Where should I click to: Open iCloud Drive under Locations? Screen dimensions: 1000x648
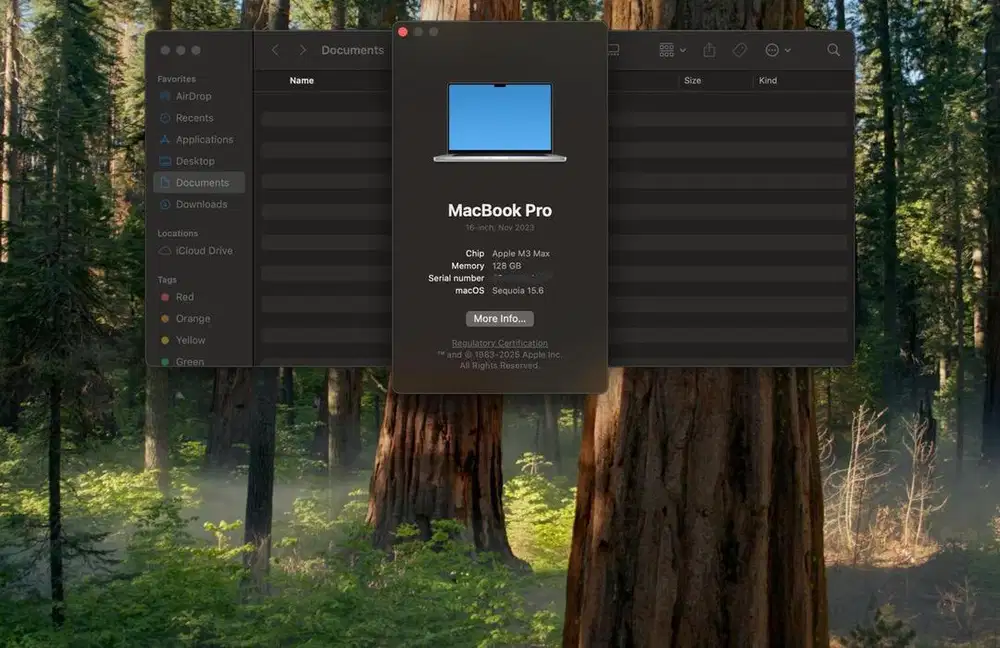point(197,250)
